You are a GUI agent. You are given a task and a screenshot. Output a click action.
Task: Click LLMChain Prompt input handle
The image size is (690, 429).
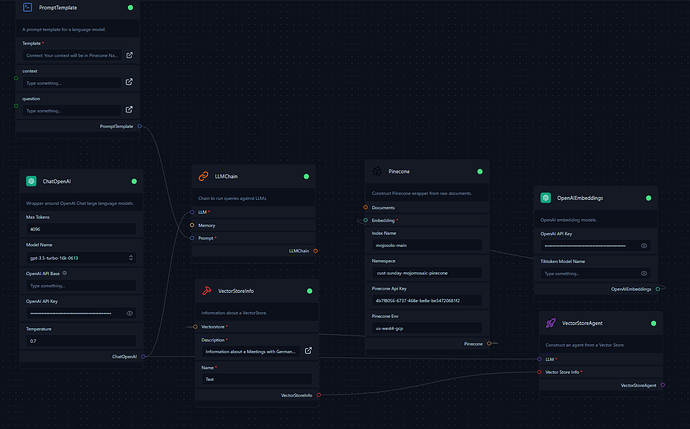point(192,238)
